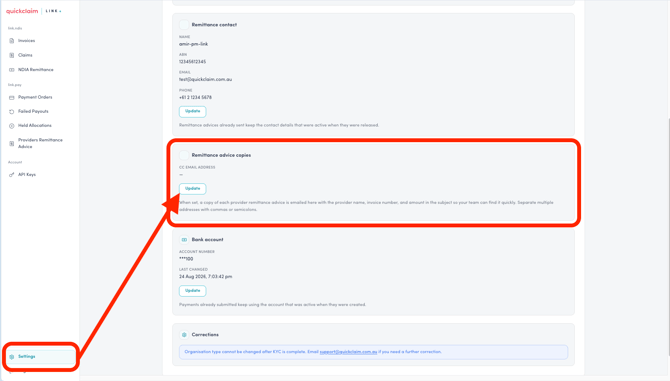Go to API Keys page
Image resolution: width=670 pixels, height=381 pixels.
click(26, 175)
